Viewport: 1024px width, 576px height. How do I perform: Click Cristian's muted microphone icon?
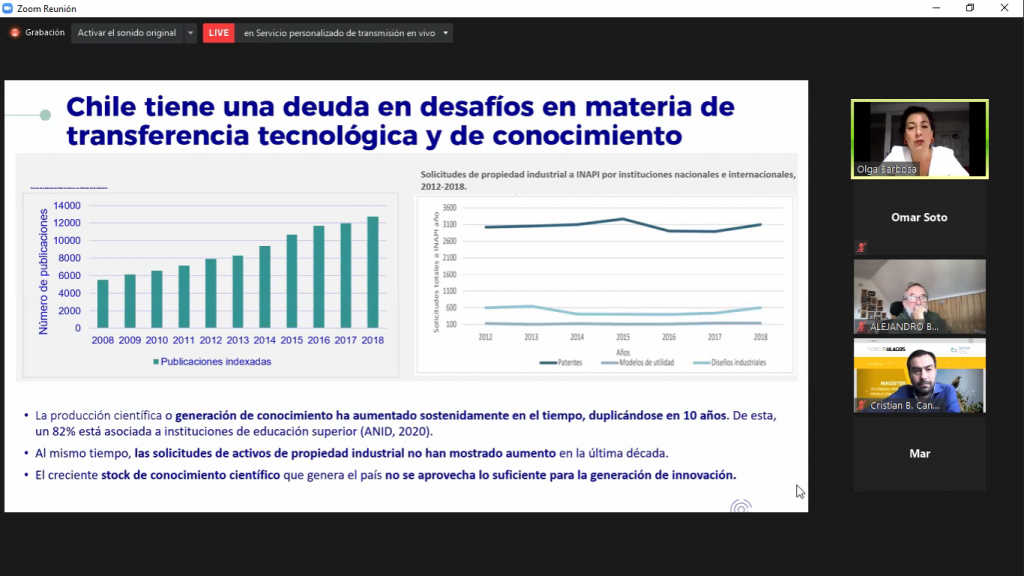coord(861,405)
